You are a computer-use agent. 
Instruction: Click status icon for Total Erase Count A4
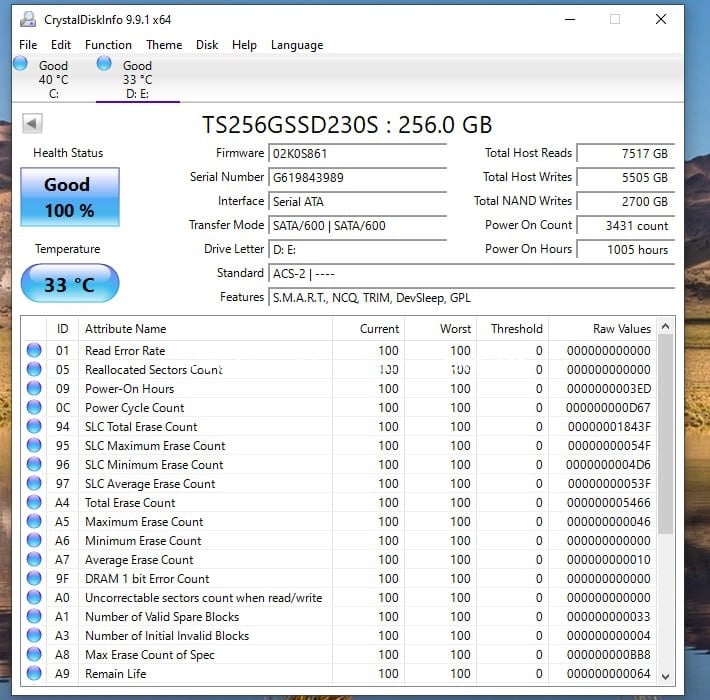(x=34, y=502)
